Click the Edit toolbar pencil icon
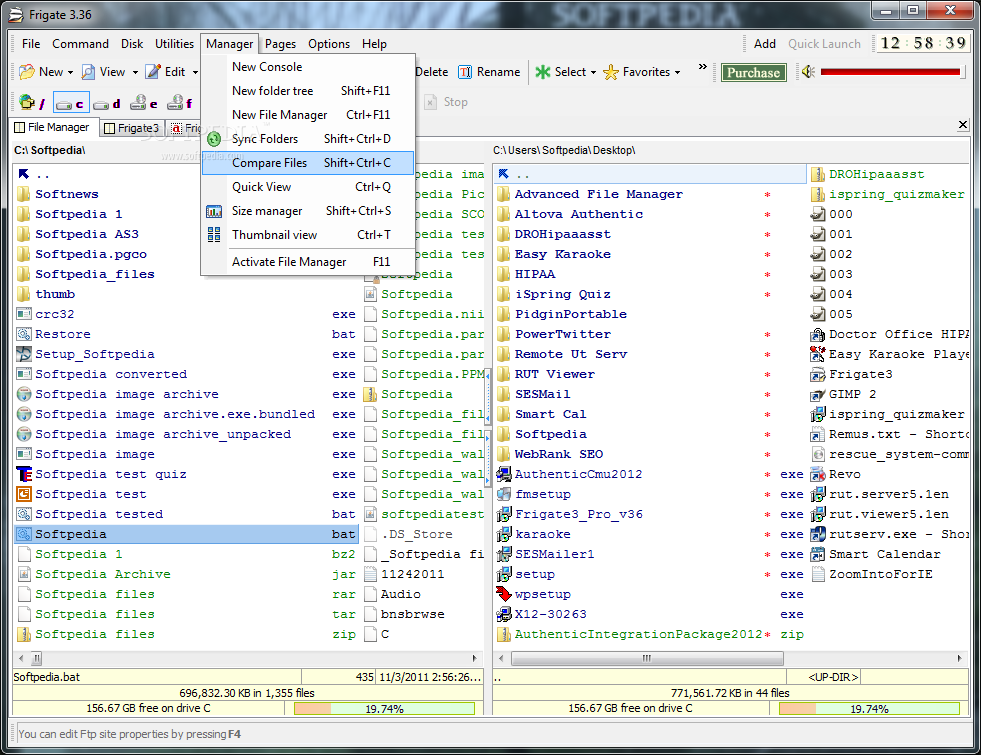 pyautogui.click(x=153, y=72)
